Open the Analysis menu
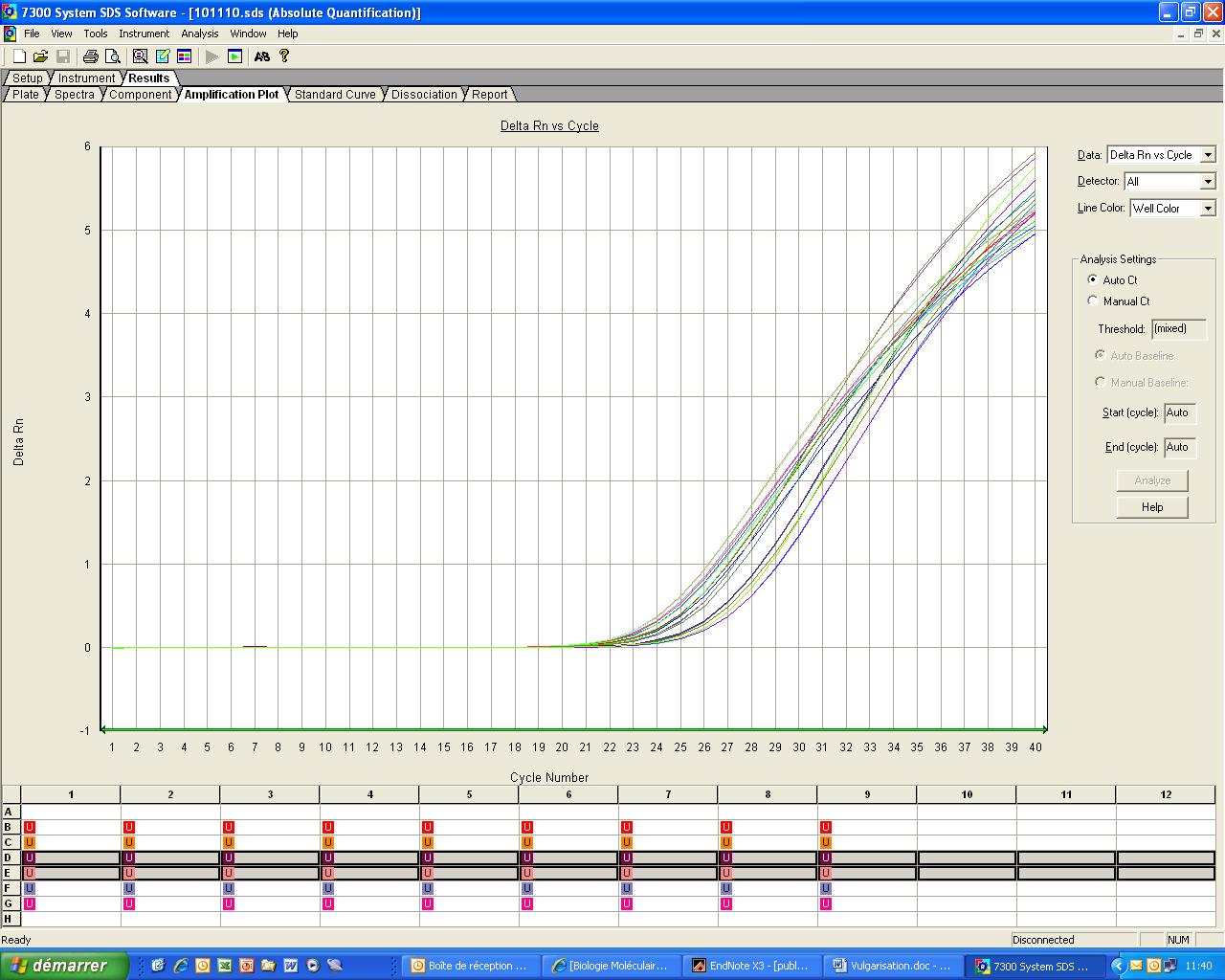This screenshot has width=1225, height=980. (x=199, y=33)
